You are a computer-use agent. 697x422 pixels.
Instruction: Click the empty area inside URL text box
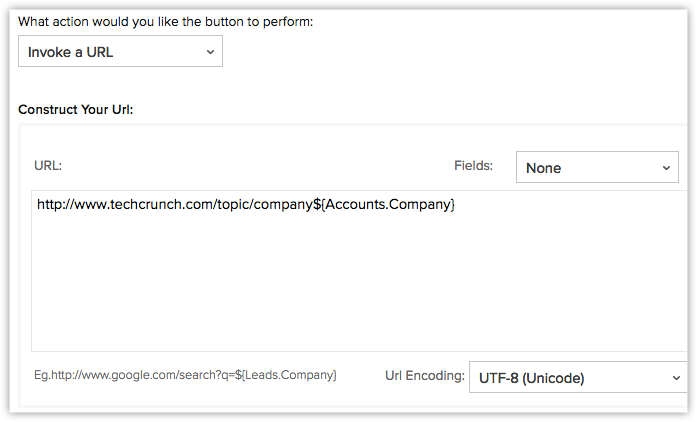pyautogui.click(x=350, y=290)
